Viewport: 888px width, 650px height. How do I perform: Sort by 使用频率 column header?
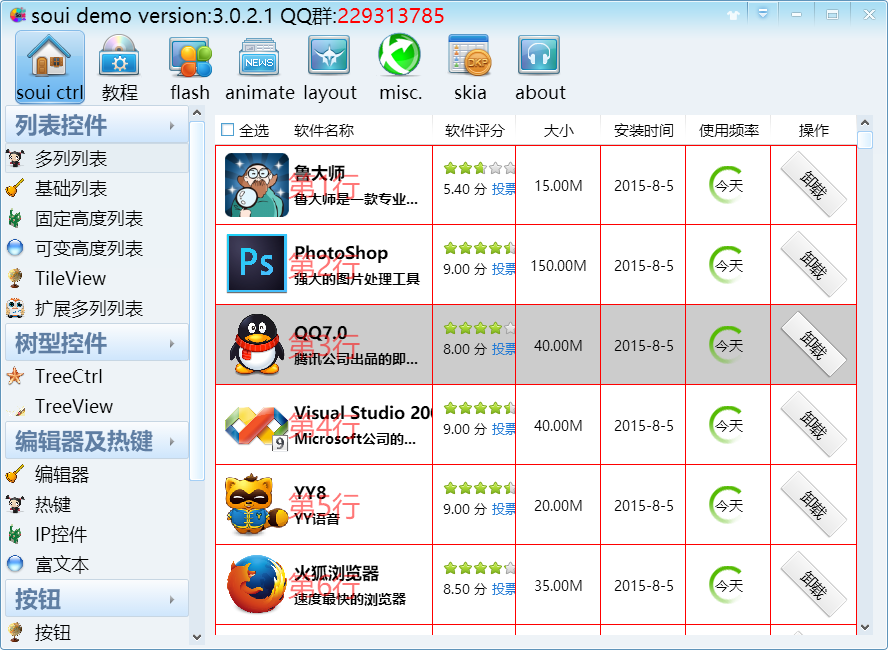tap(728, 130)
